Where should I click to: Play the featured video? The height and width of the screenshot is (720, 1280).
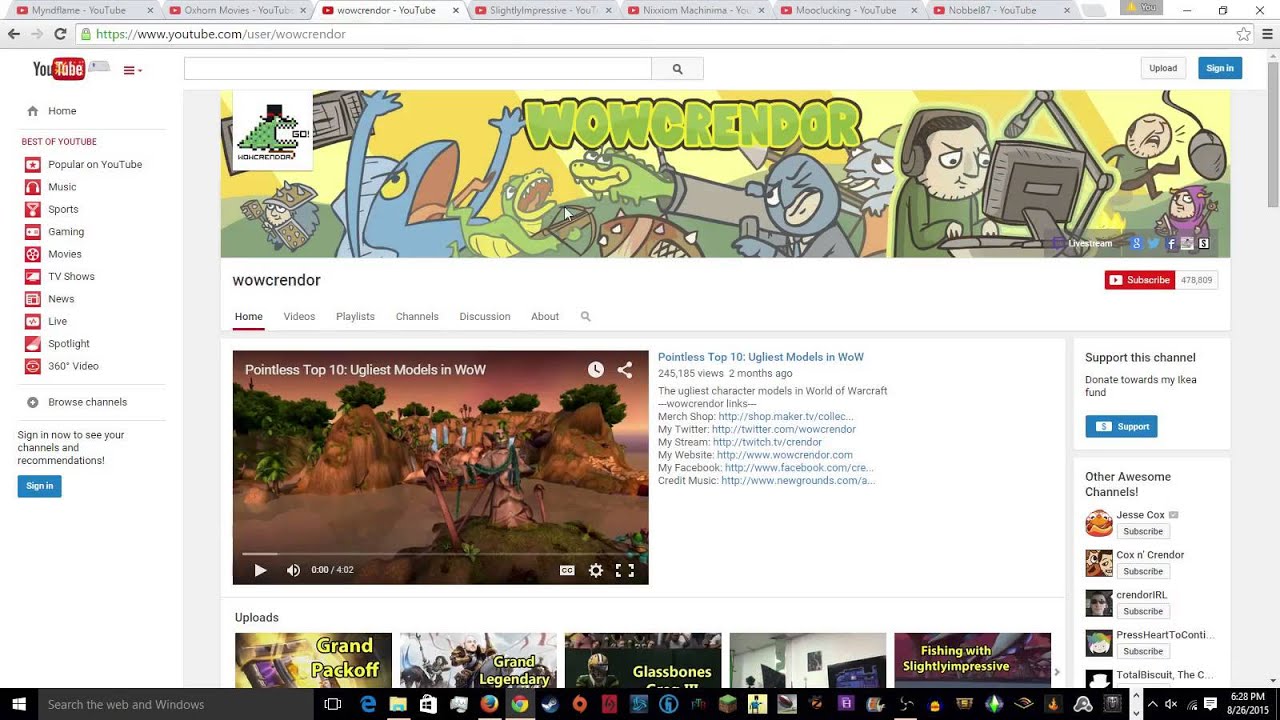click(x=260, y=570)
